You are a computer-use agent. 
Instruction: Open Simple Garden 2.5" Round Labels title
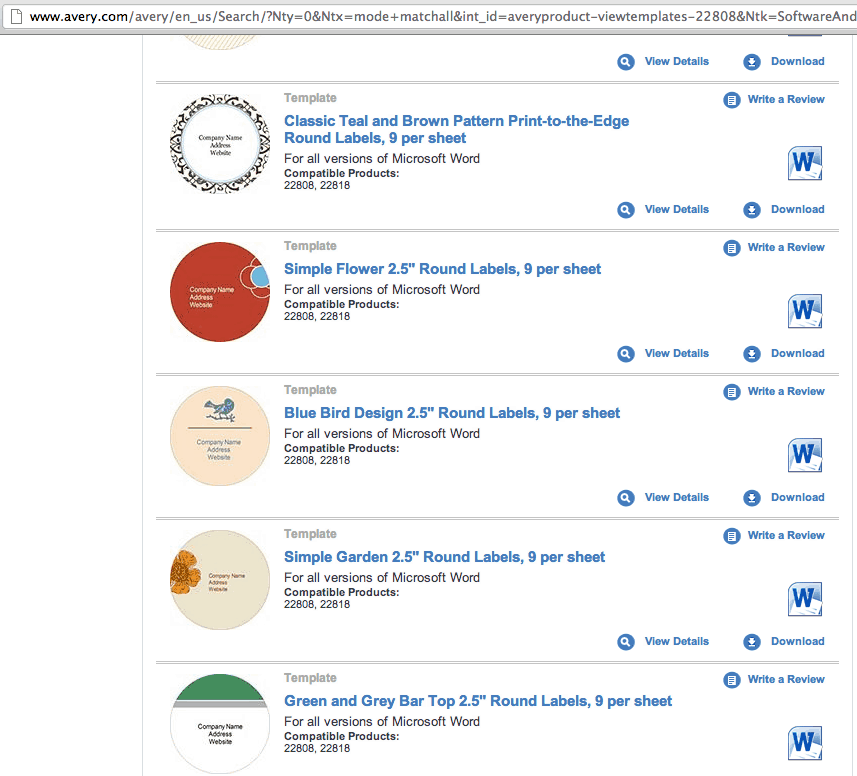pos(444,557)
